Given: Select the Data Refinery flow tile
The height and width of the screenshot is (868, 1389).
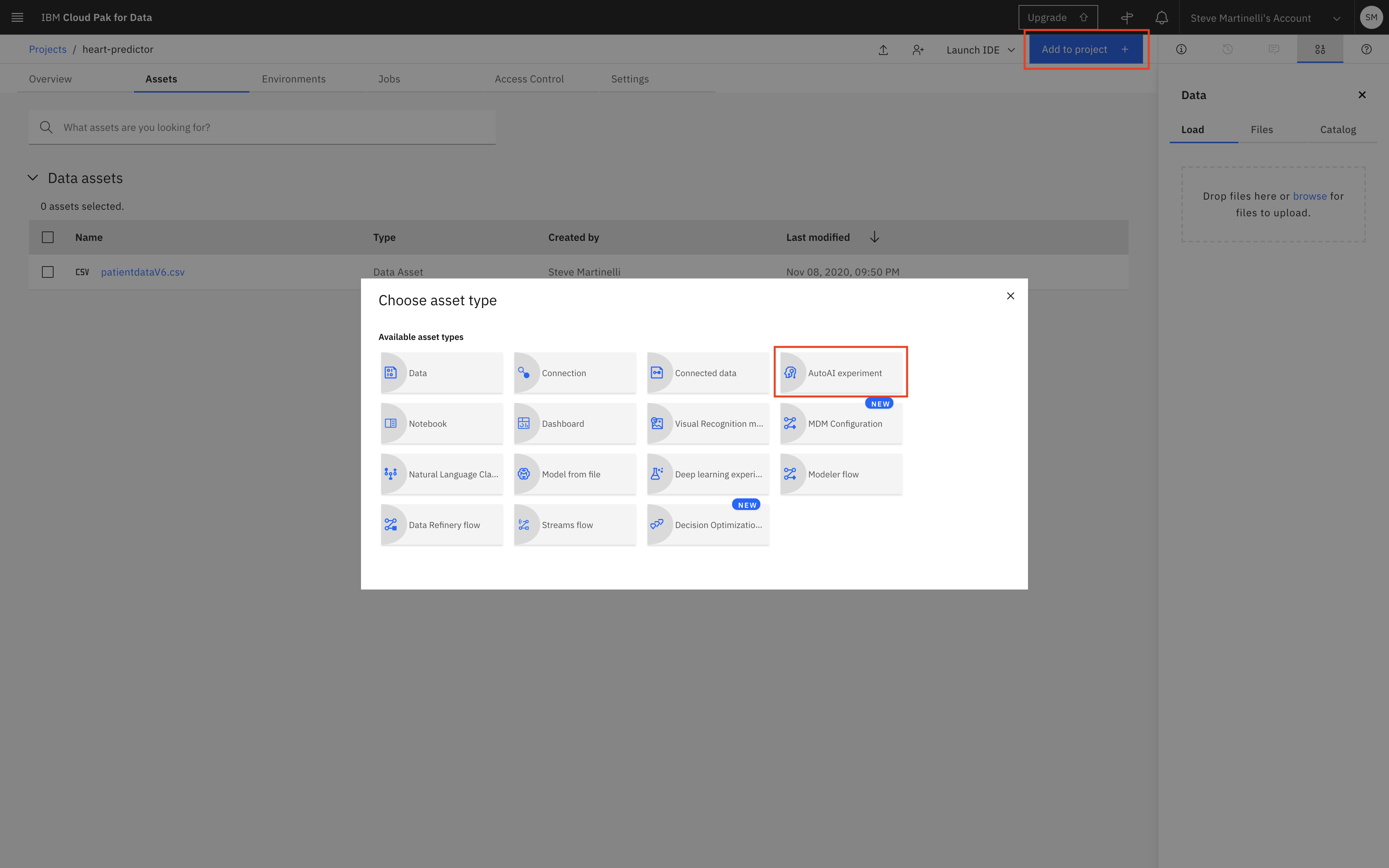Looking at the screenshot, I should (441, 525).
